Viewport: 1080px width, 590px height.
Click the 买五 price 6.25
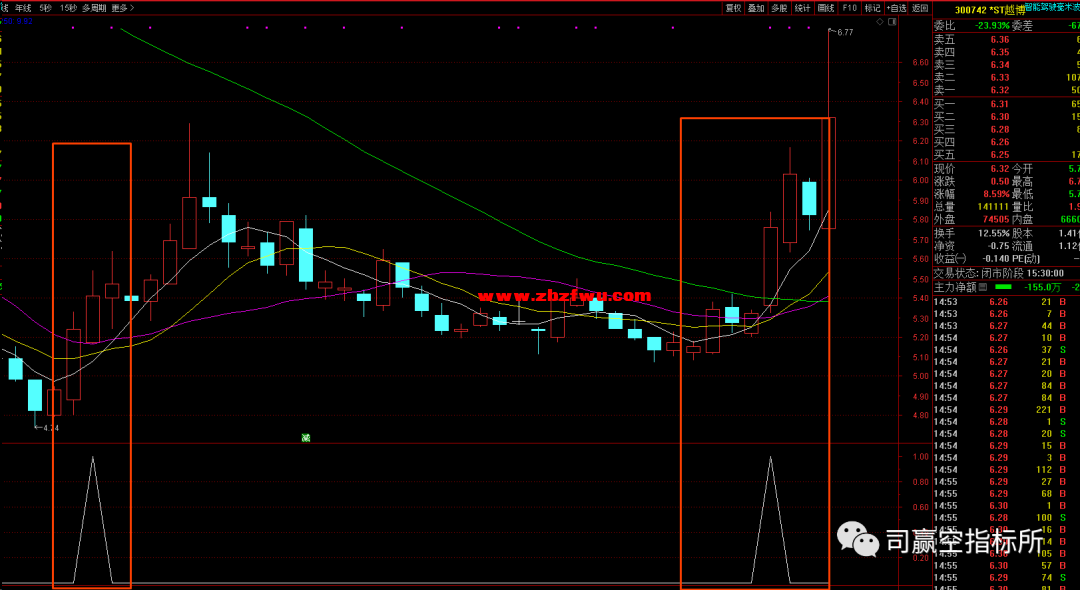999,155
